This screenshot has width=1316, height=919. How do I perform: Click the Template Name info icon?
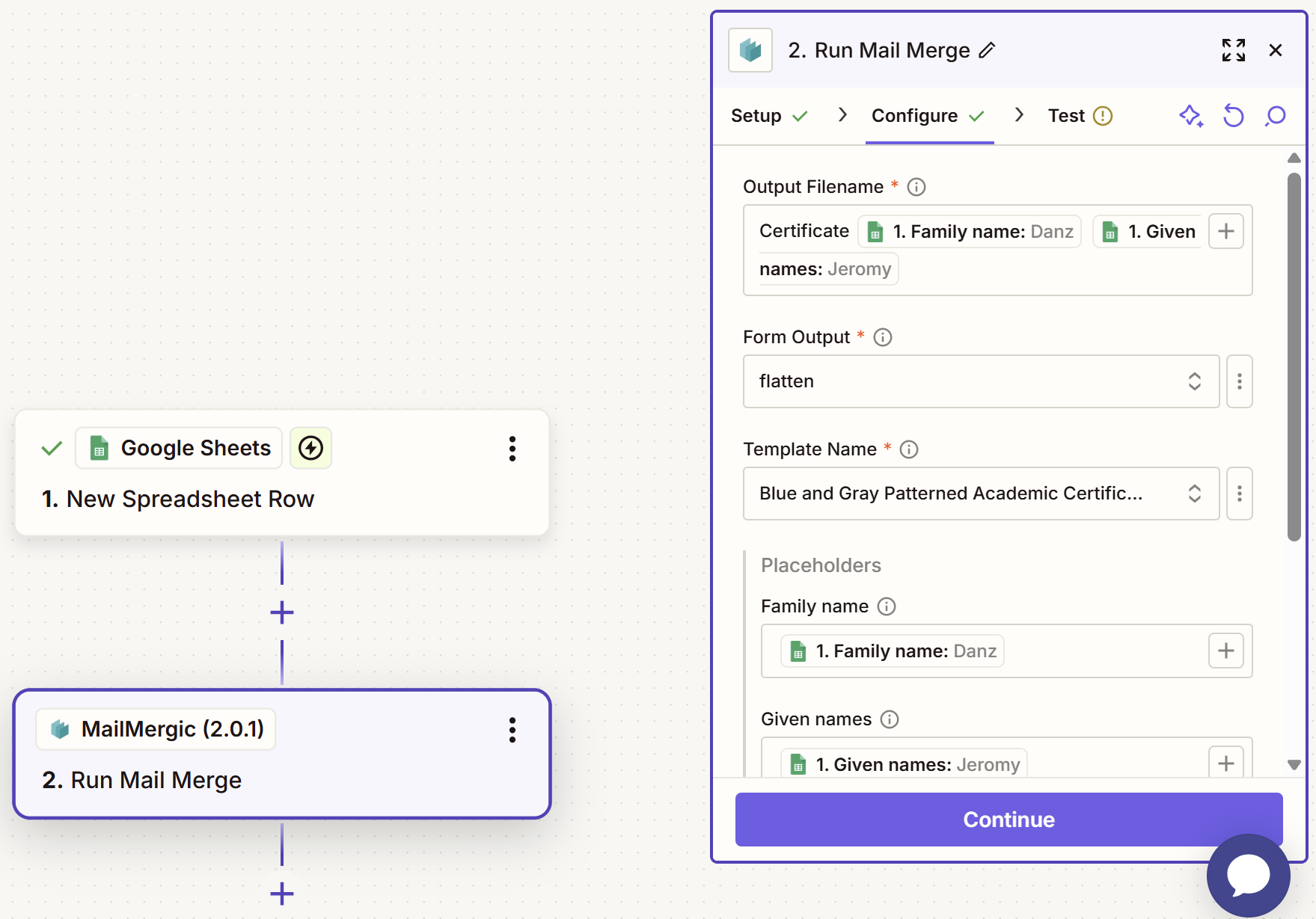coord(909,449)
